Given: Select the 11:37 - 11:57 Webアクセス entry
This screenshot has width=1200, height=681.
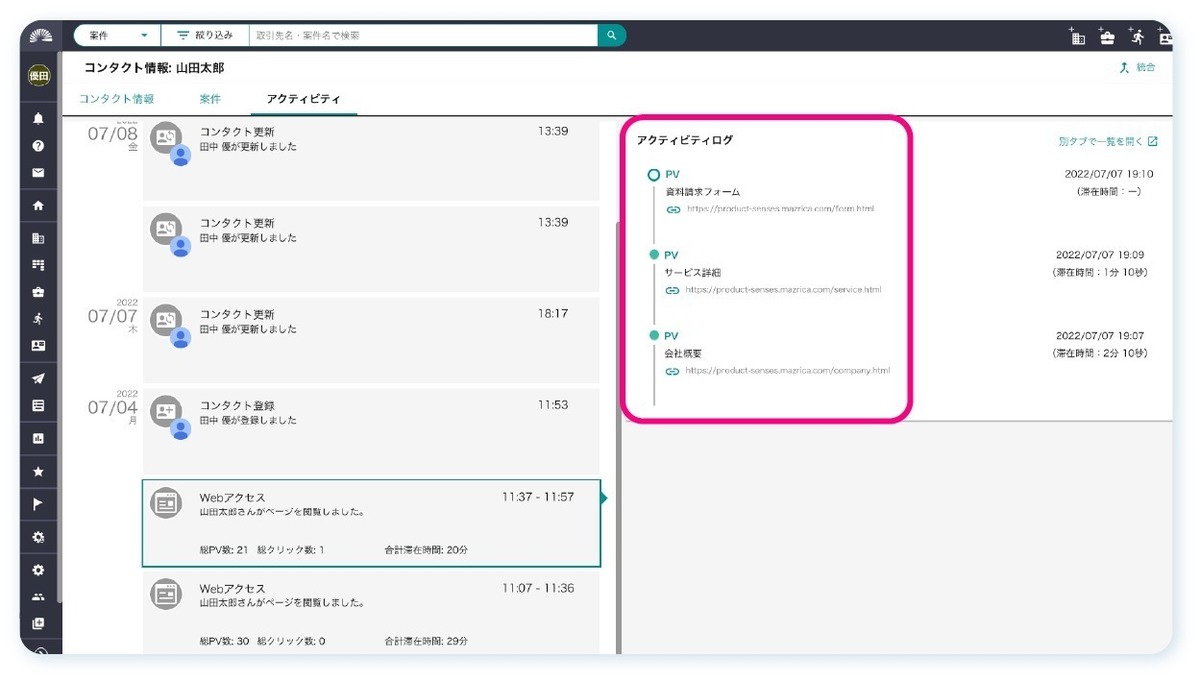Looking at the screenshot, I should point(371,523).
